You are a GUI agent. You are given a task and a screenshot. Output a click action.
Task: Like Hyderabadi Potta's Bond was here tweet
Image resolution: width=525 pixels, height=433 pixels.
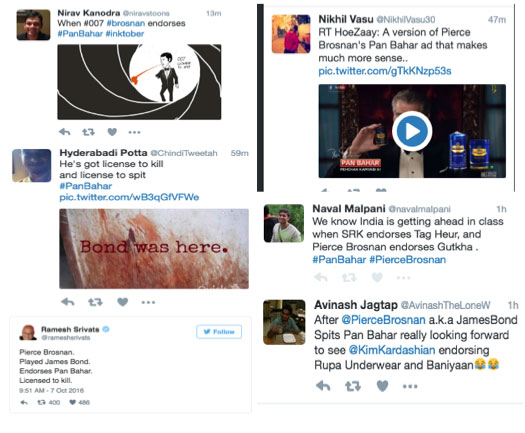[123, 302]
